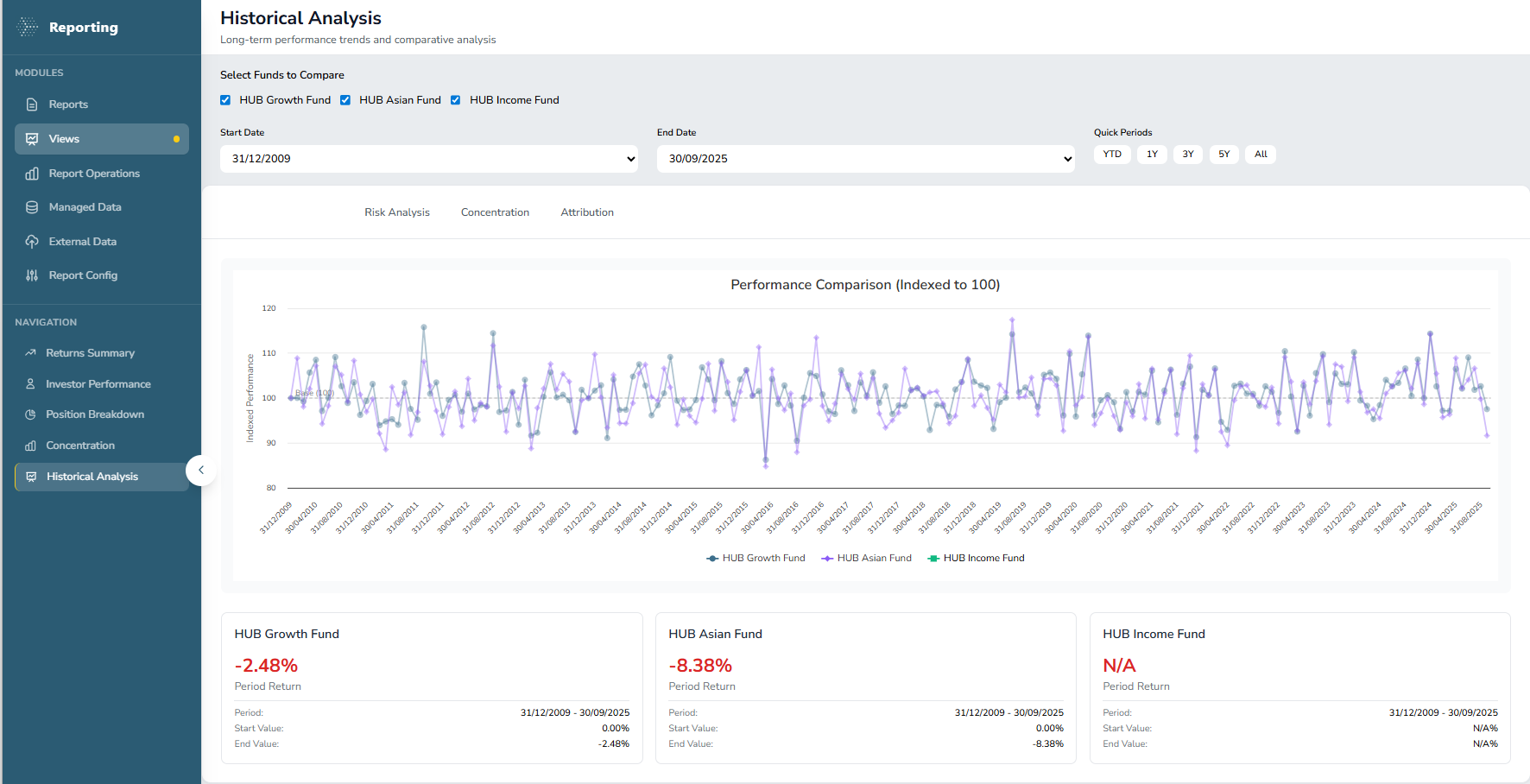Image resolution: width=1530 pixels, height=784 pixels.
Task: Click the Returns Summary trend icon
Action: click(x=30, y=353)
